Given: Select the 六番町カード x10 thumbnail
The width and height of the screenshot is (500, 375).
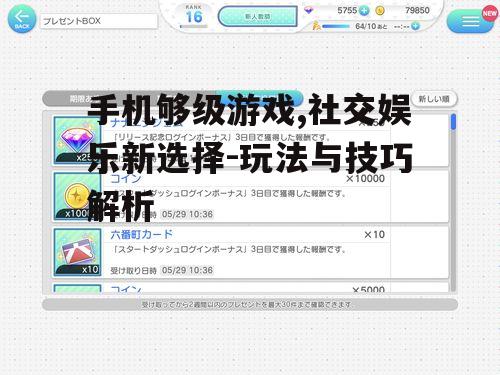Looking at the screenshot, I should (77, 252).
